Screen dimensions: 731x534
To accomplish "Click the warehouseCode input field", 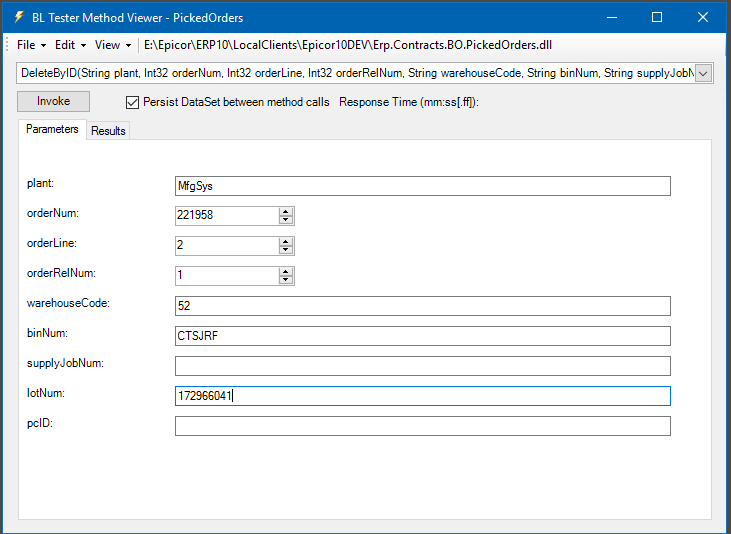I will pyautogui.click(x=422, y=306).
